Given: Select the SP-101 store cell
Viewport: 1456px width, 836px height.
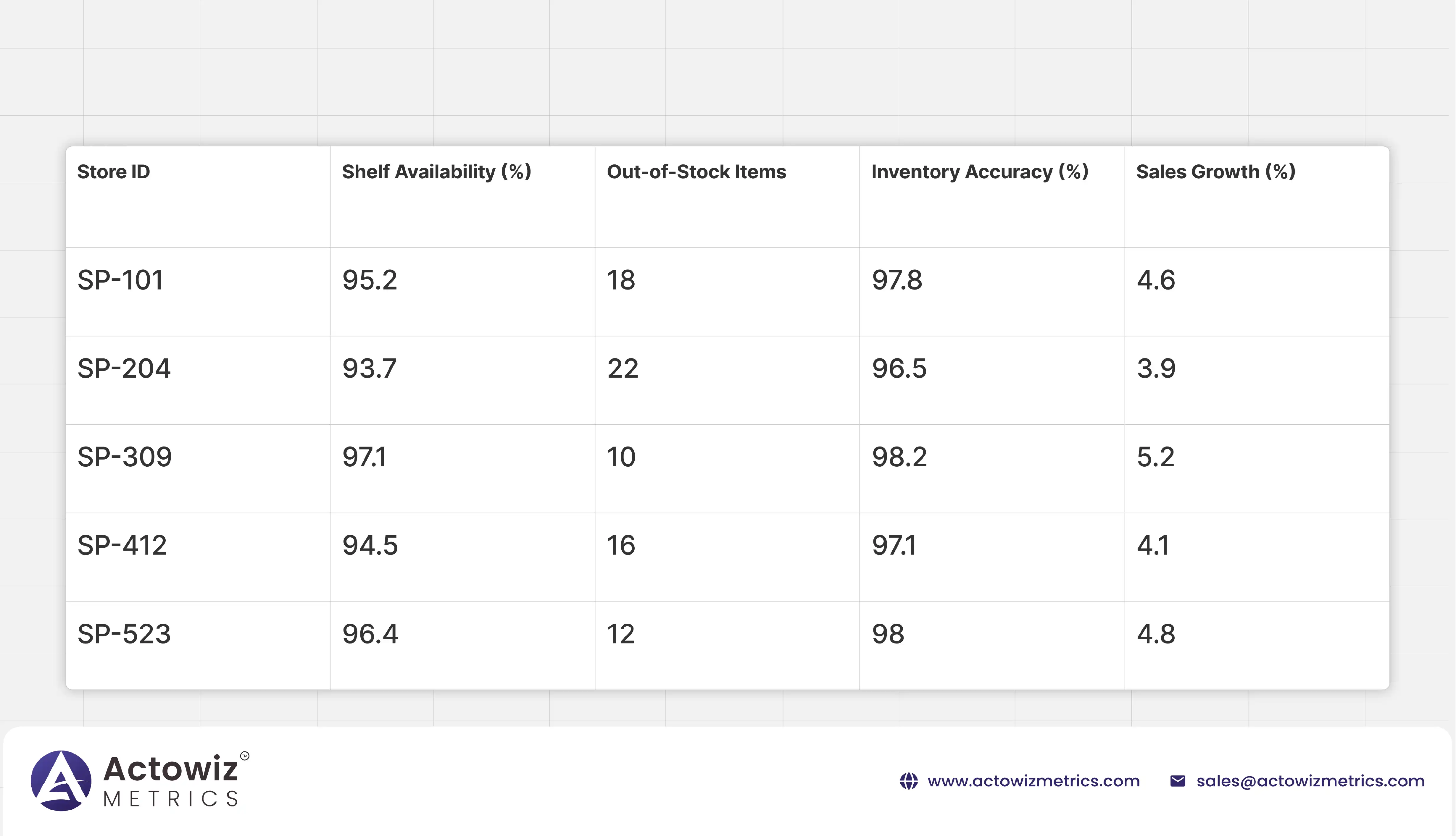Looking at the screenshot, I should (x=121, y=280).
